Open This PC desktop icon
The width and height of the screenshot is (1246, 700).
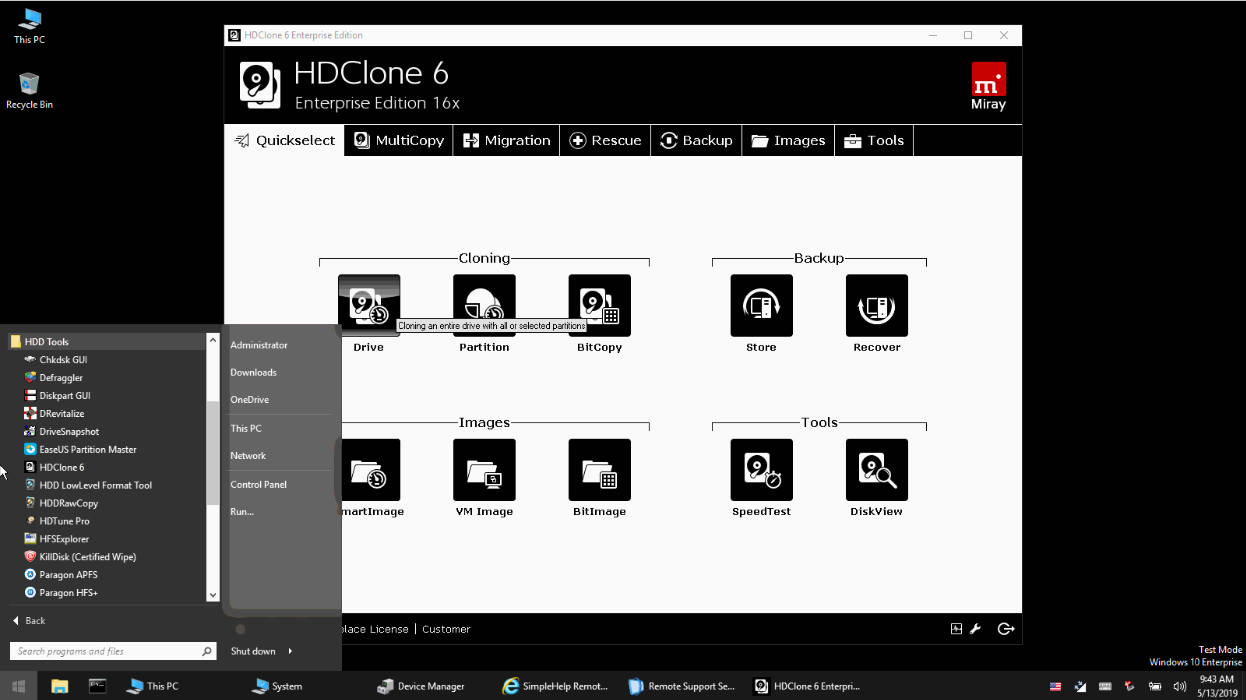pyautogui.click(x=29, y=26)
